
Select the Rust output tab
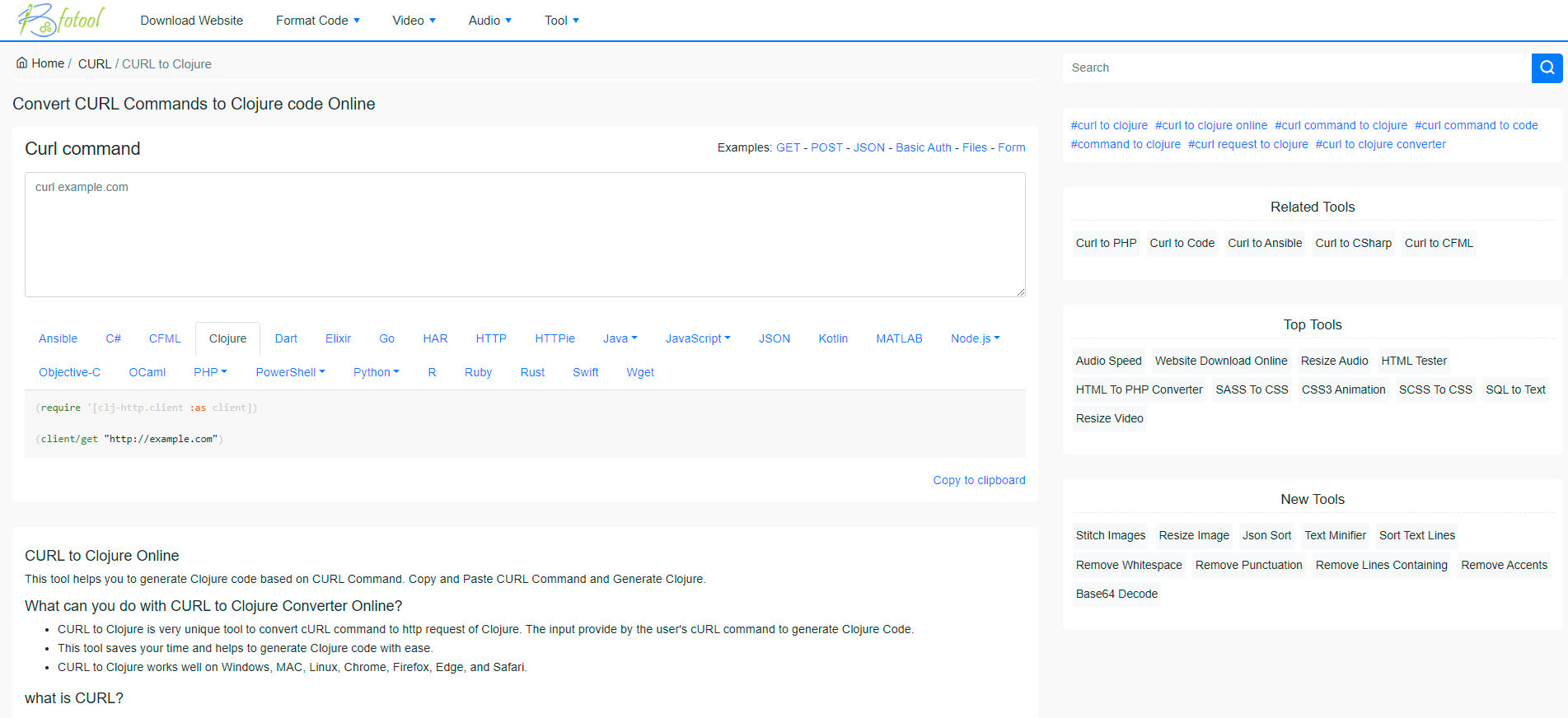tap(532, 372)
